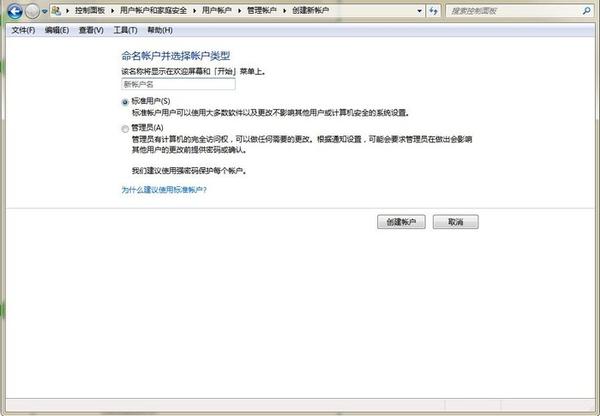600x416 pixels.
Task: Open the 编辑(E) menu
Action: point(57,30)
